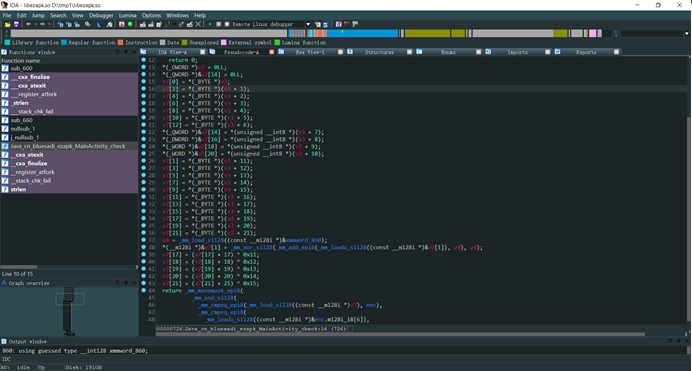
Task: Click the red letter A toolbar icon
Action: coord(122,24)
